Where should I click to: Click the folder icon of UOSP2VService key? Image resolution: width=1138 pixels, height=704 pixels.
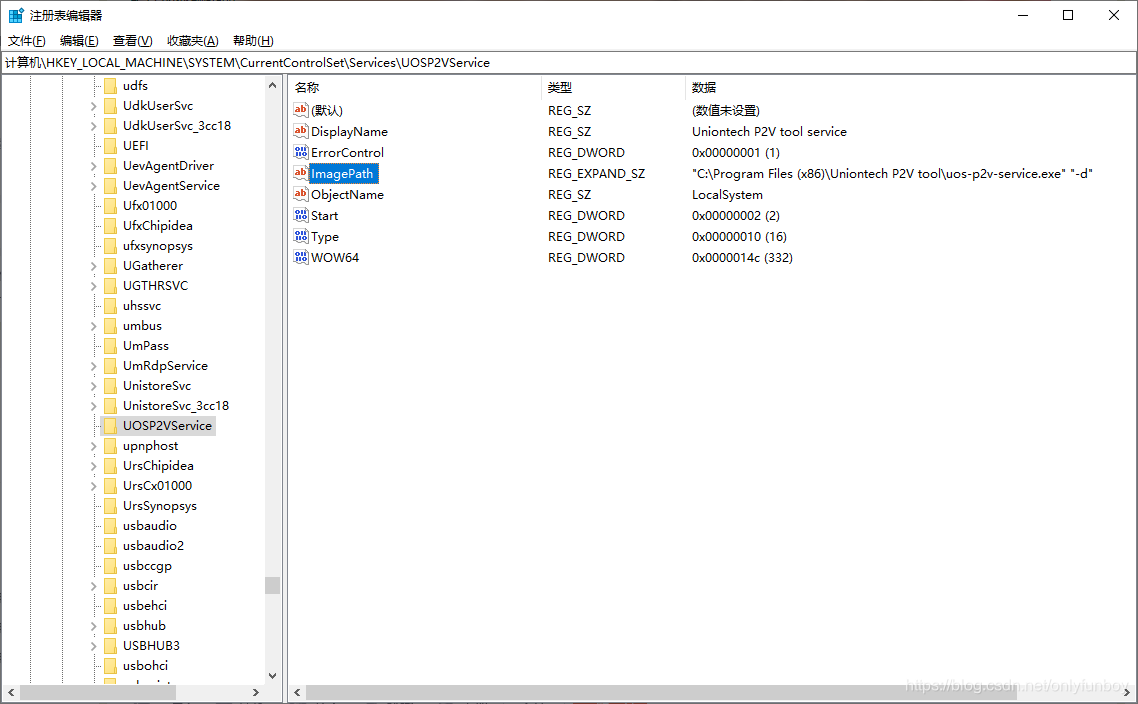pos(110,426)
